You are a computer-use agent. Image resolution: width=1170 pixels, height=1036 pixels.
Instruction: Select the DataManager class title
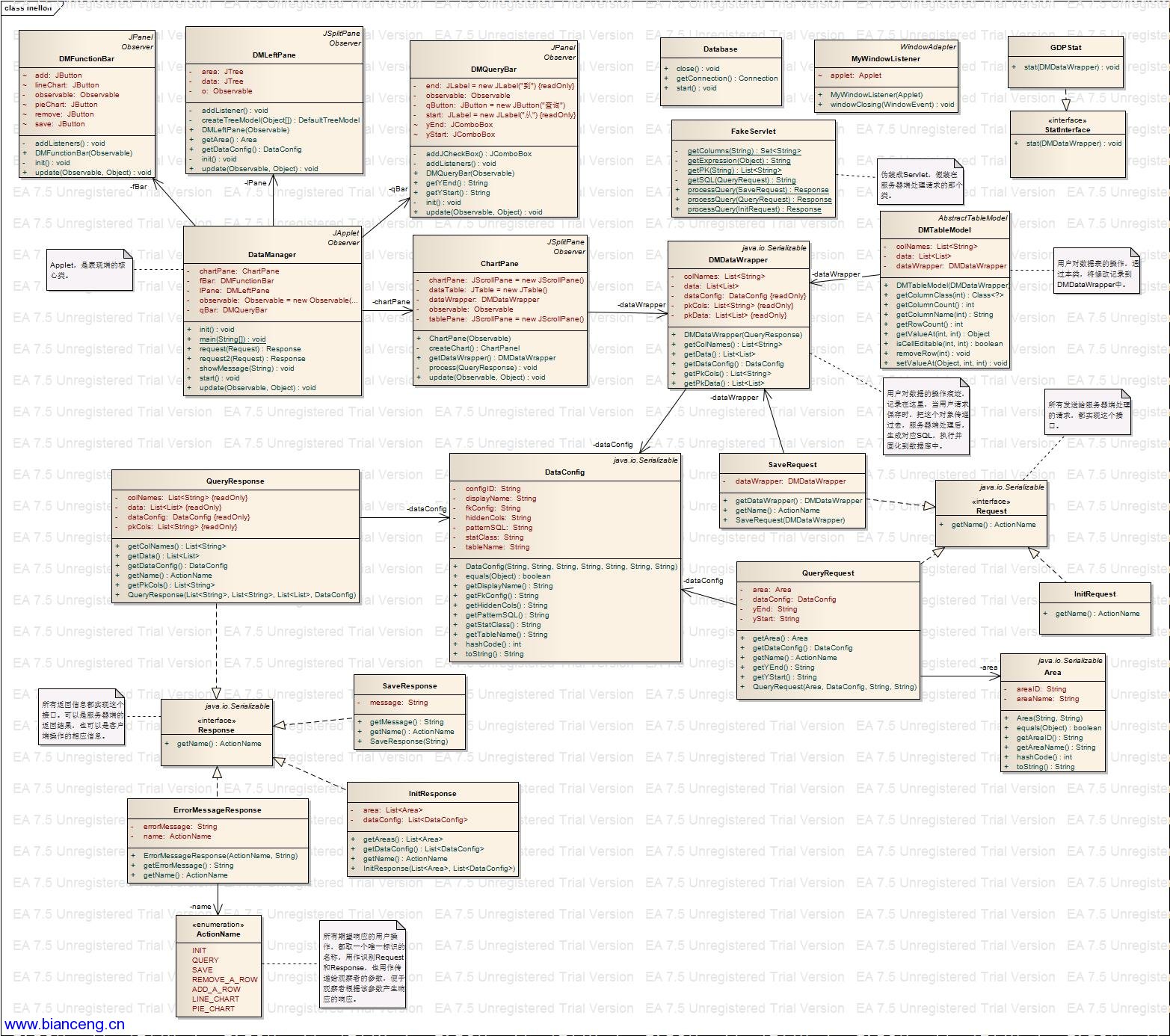(x=272, y=255)
